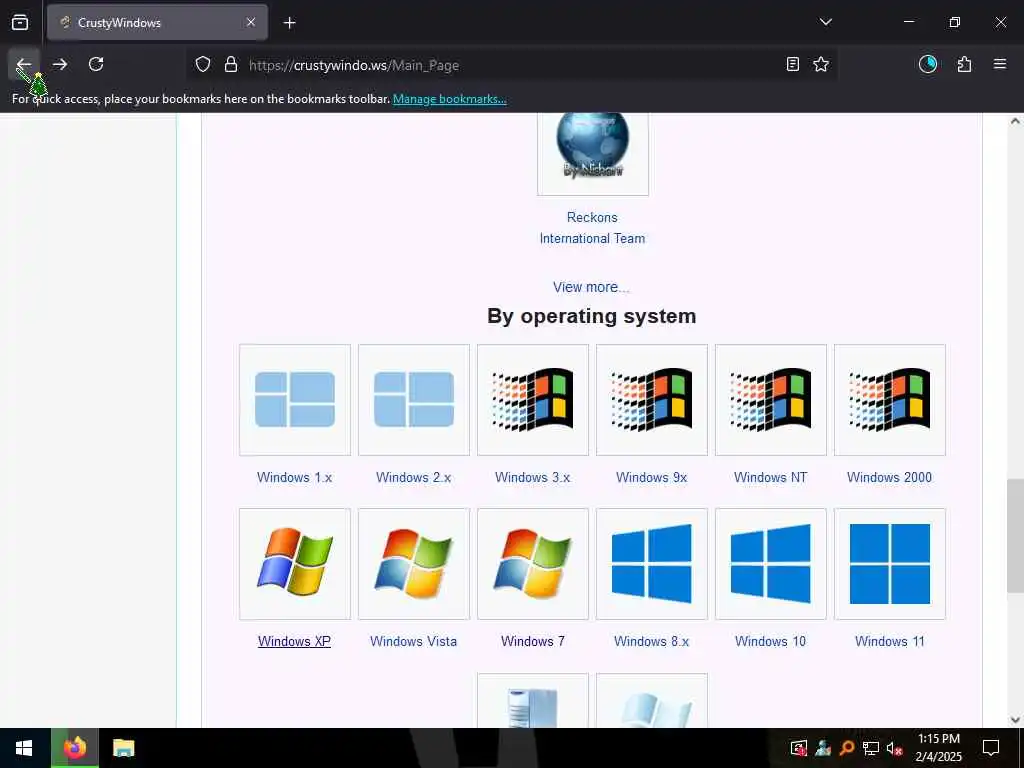Open the Windows Start menu

coord(24,748)
